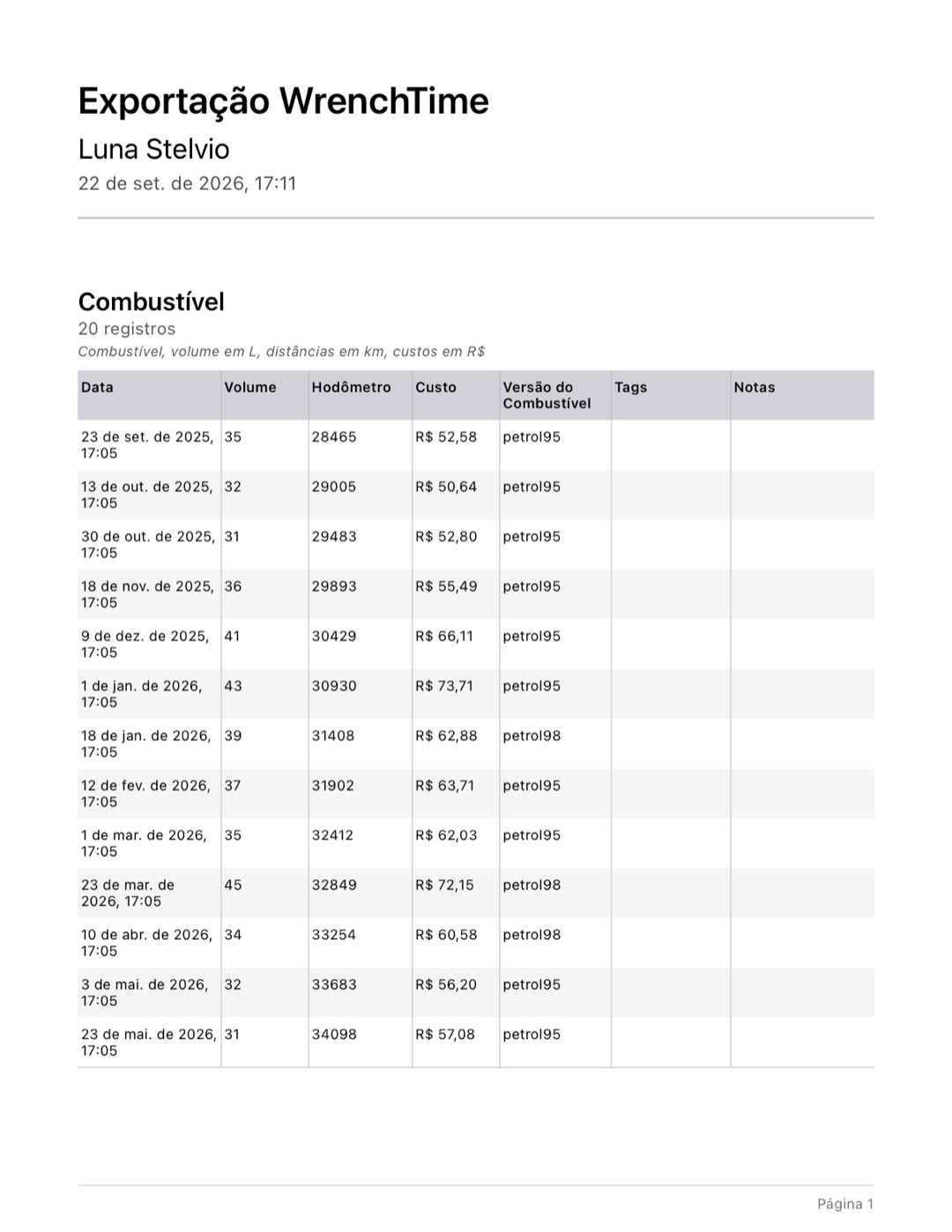This screenshot has width=952, height=1232.
Task: Click the Hodômetro column header
Action: pos(351,387)
